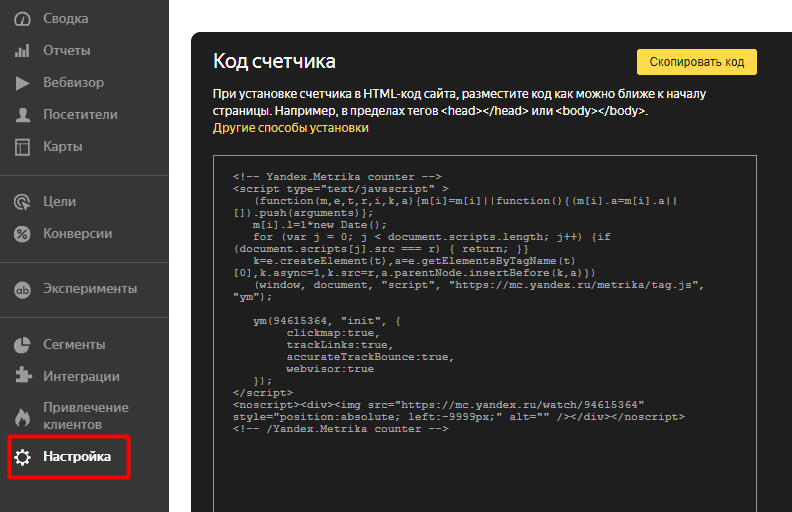Click the flame icon for Привлечение клиентов

[22, 416]
